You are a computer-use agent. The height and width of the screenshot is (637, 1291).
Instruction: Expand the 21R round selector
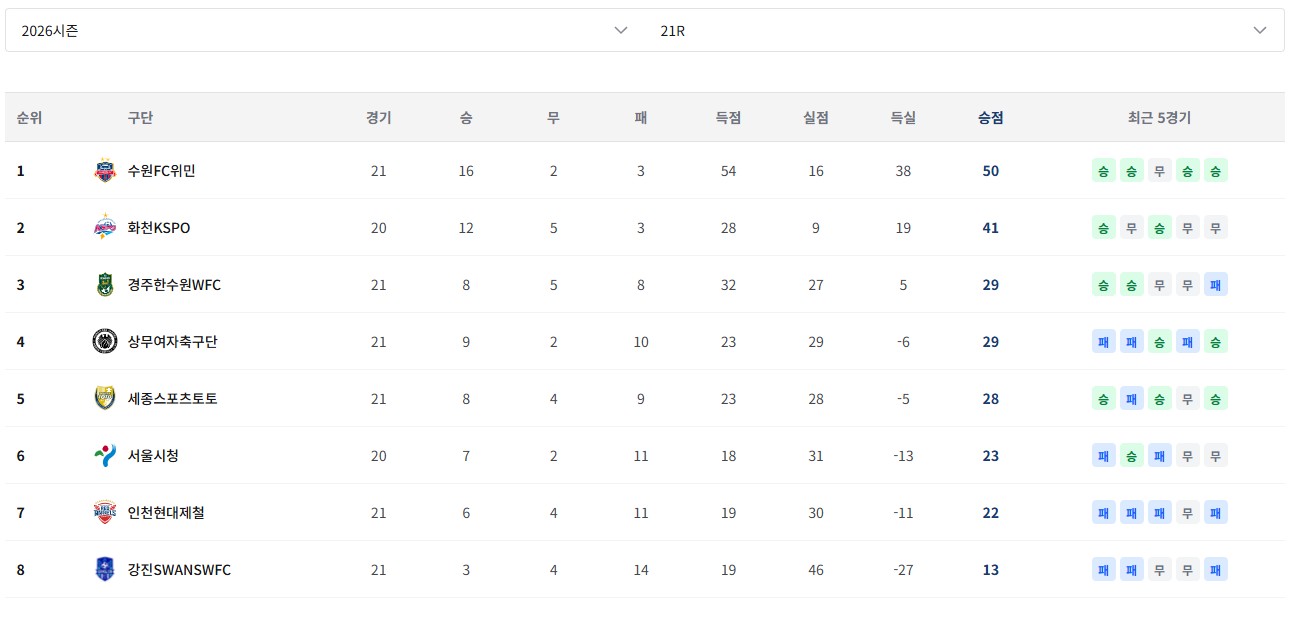[964, 30]
